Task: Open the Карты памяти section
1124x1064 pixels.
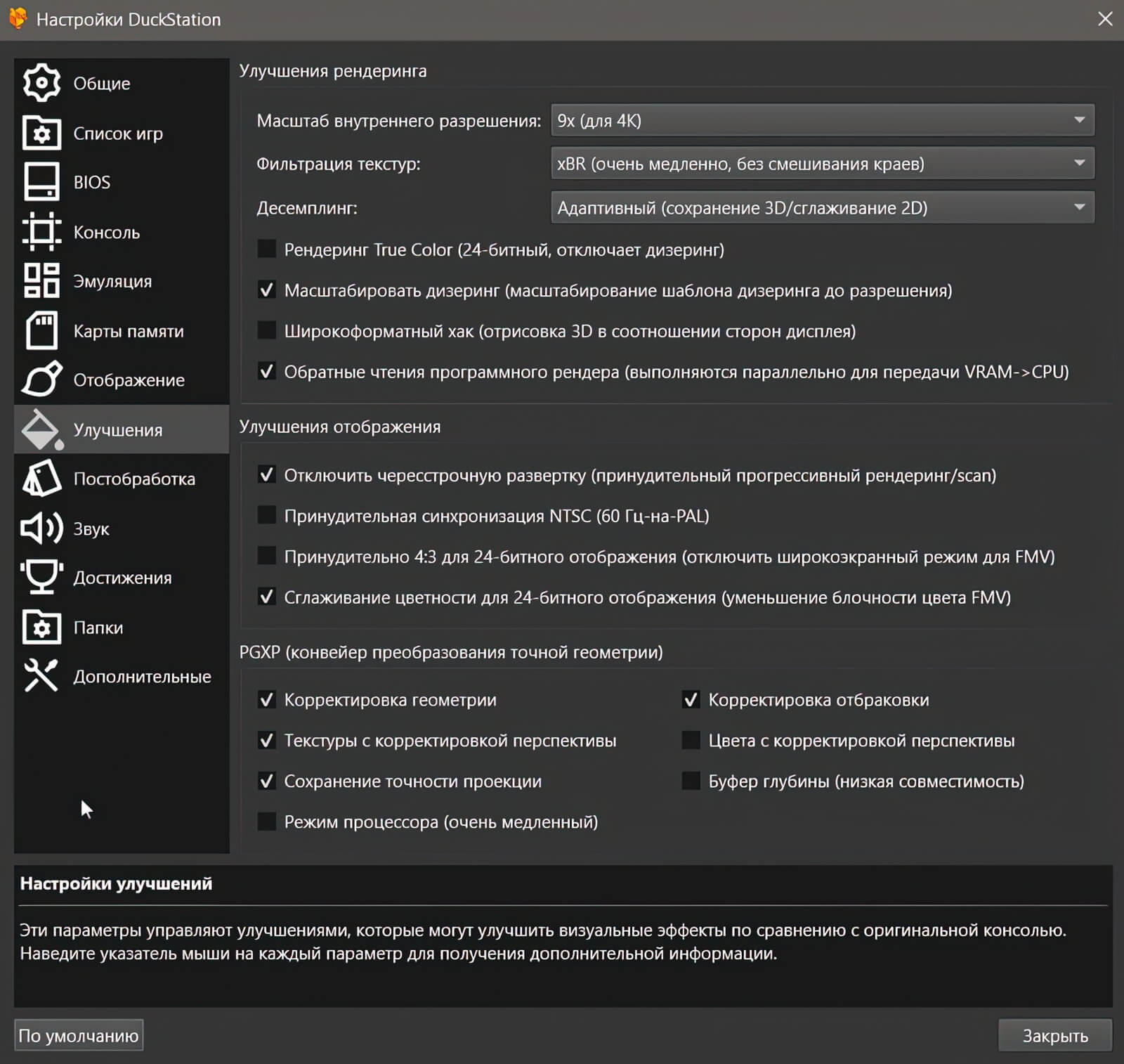Action: 122,330
